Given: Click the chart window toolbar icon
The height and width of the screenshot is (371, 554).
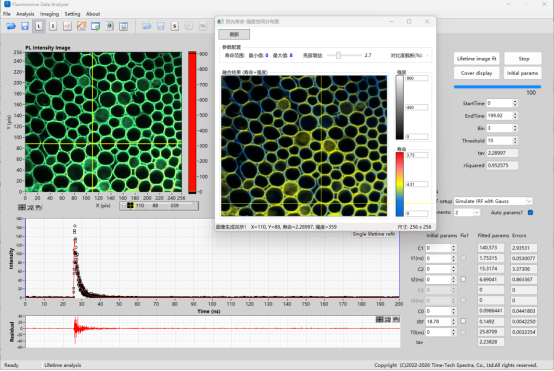Looking at the screenshot, I should [x=123, y=26].
